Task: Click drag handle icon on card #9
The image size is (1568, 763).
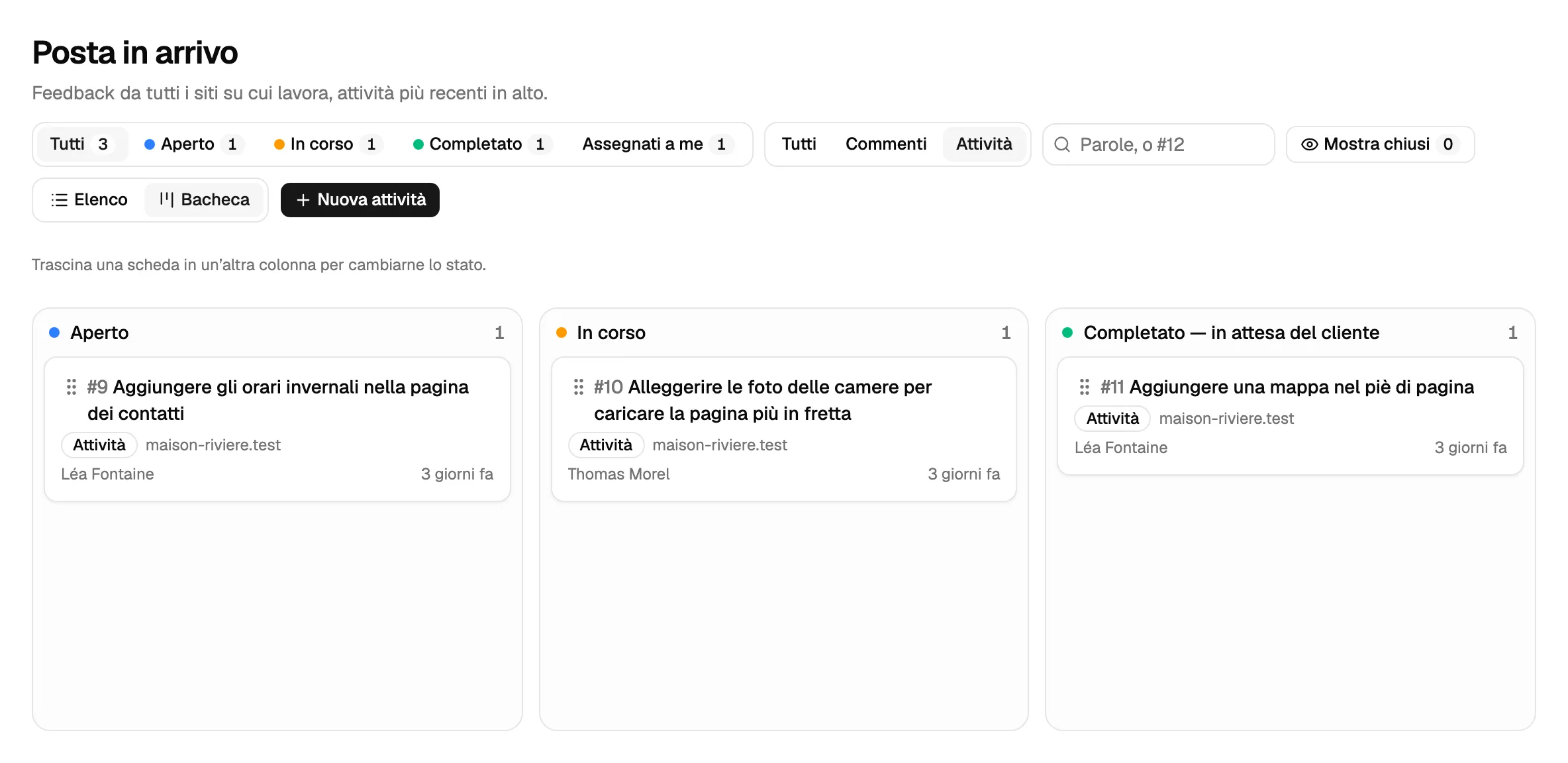Action: click(x=71, y=387)
